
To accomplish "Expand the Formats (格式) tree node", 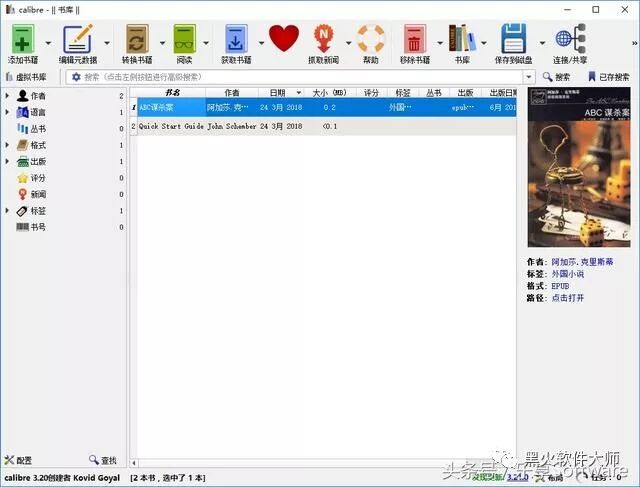I will [x=7, y=145].
